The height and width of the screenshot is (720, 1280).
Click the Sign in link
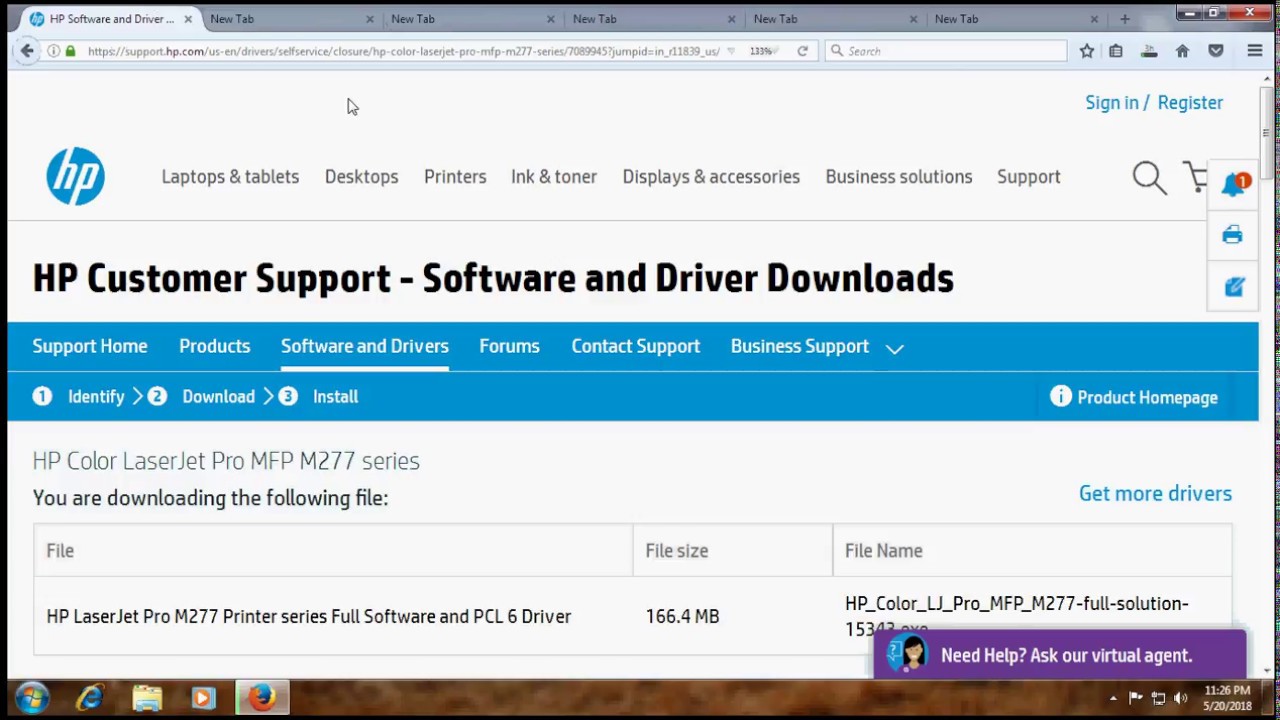[1112, 103]
